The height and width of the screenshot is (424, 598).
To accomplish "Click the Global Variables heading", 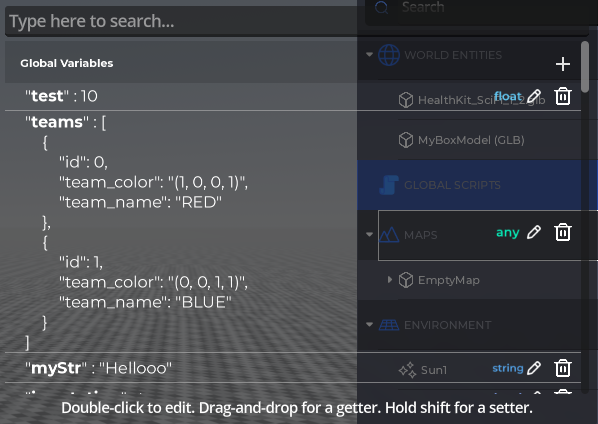I will [x=67, y=63].
